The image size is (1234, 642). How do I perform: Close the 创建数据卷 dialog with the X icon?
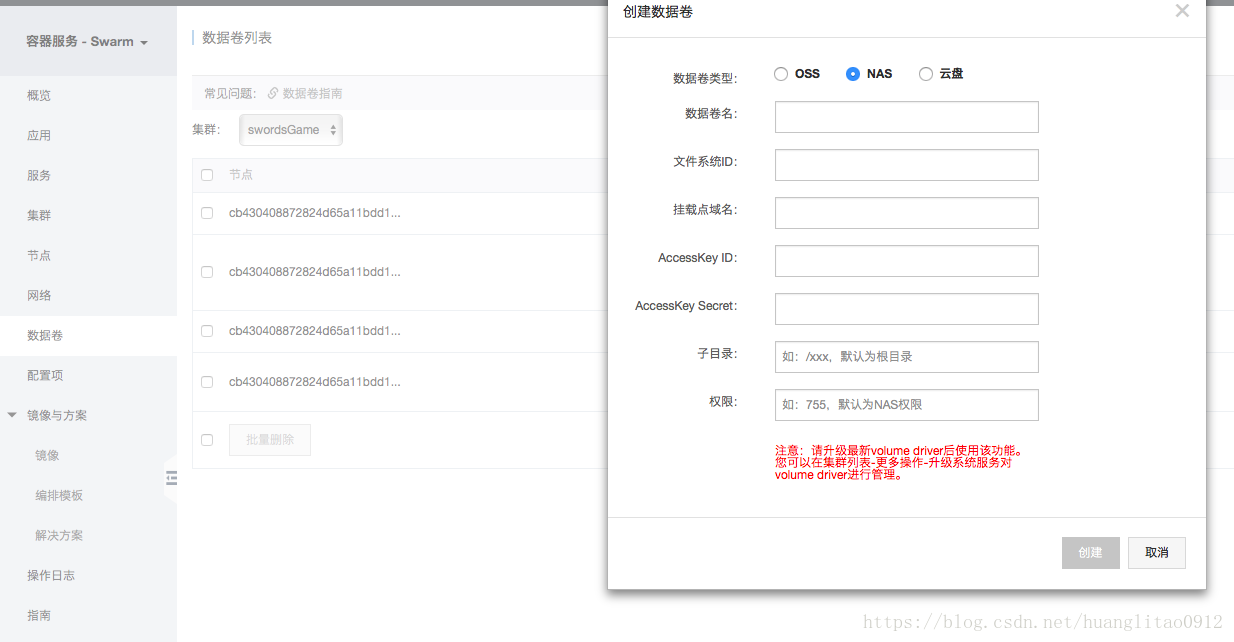1182,11
